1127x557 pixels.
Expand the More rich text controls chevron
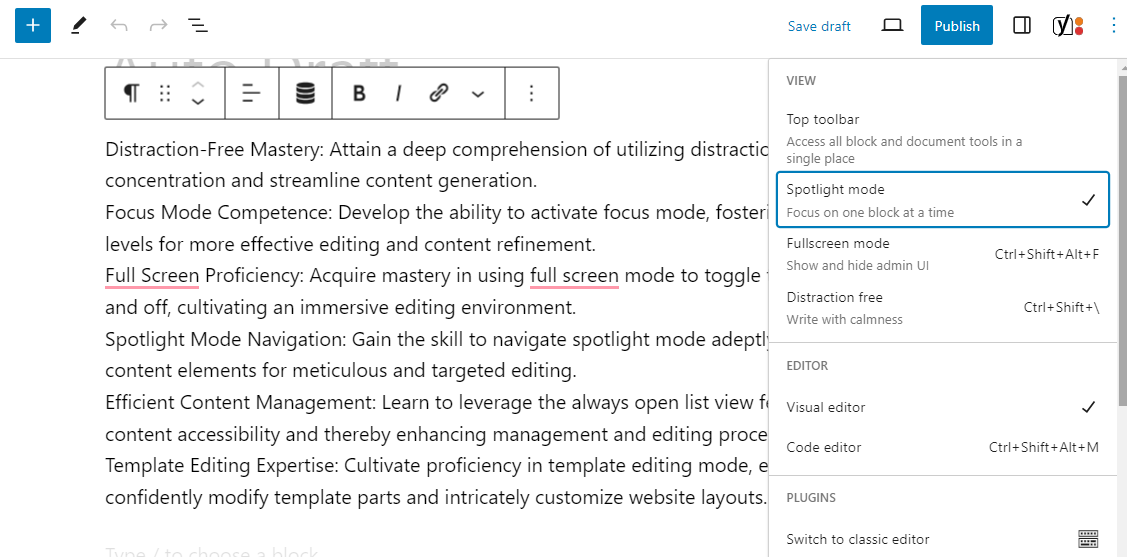coord(478,93)
